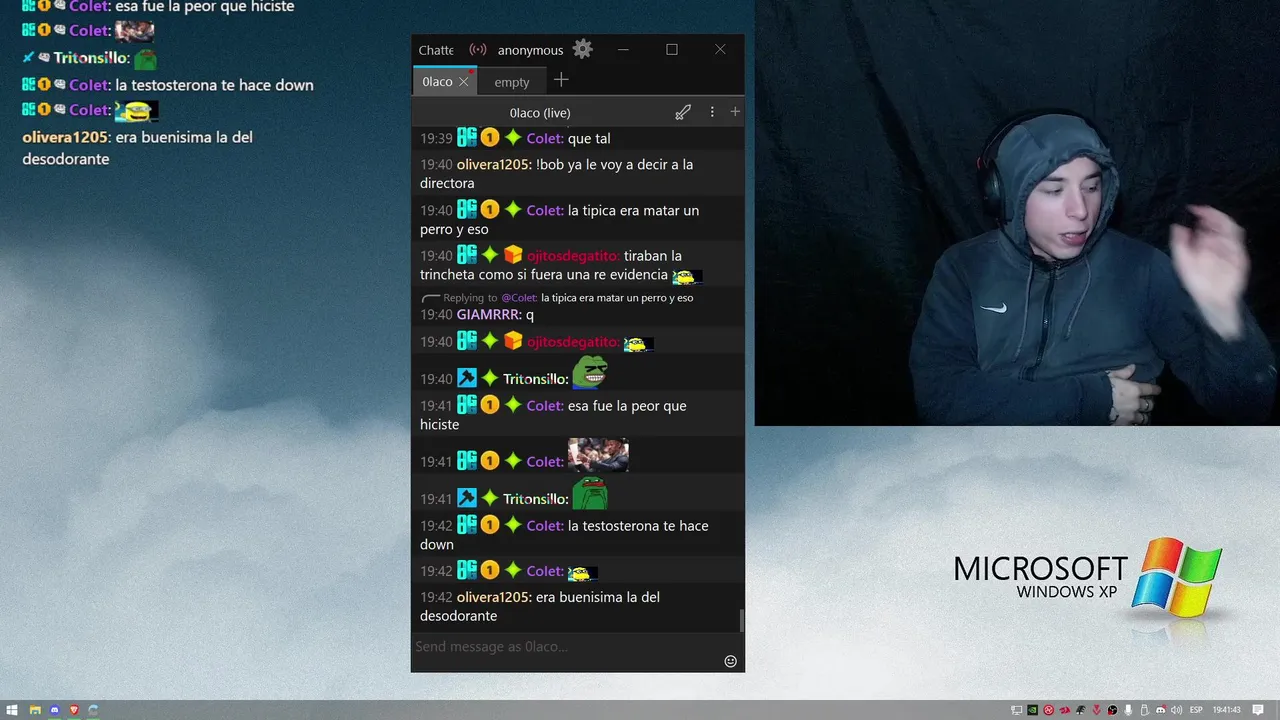Screen dimensions: 1280x720
Task: Open the Windows Start menu
Action: 12,710
